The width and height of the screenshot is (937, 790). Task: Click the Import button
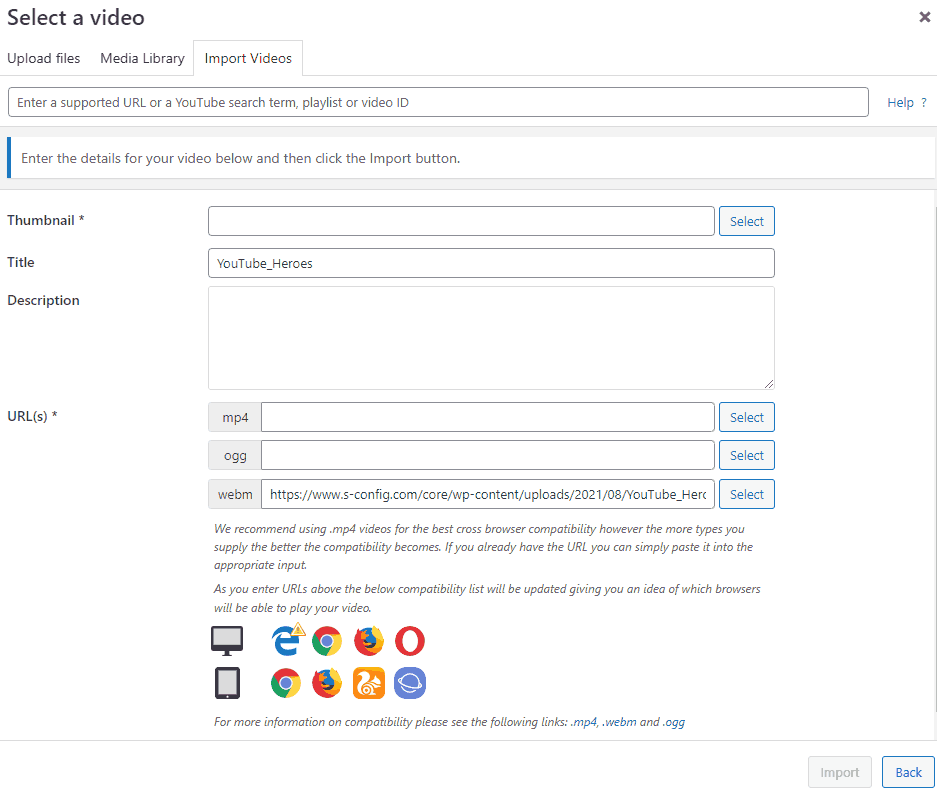click(840, 772)
